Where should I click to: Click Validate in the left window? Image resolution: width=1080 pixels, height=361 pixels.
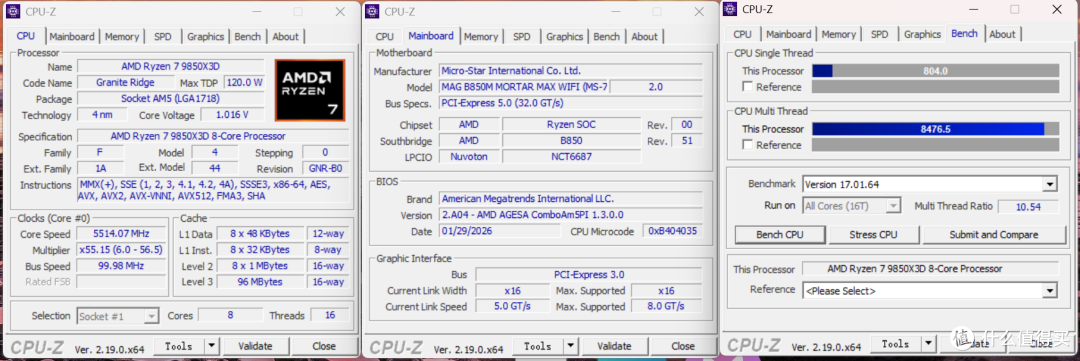click(x=255, y=347)
